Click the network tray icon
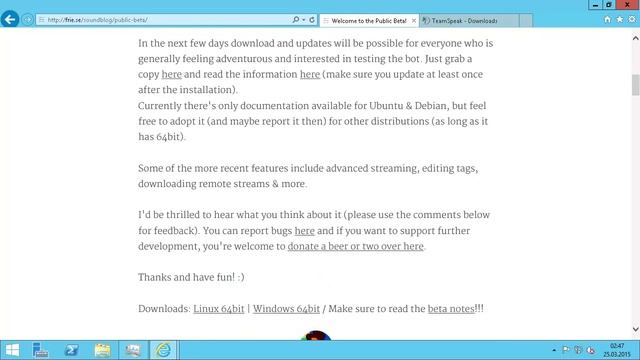 pyautogui.click(x=578, y=350)
